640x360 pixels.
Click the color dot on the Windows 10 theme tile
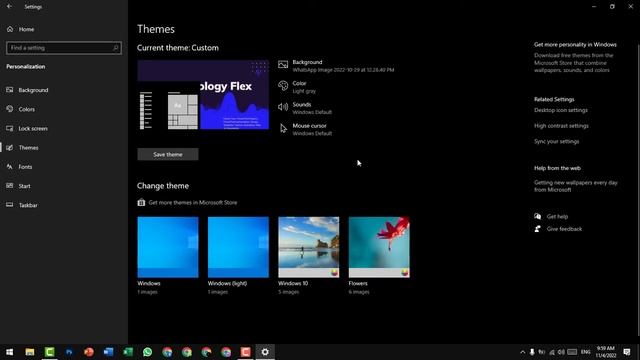click(334, 273)
